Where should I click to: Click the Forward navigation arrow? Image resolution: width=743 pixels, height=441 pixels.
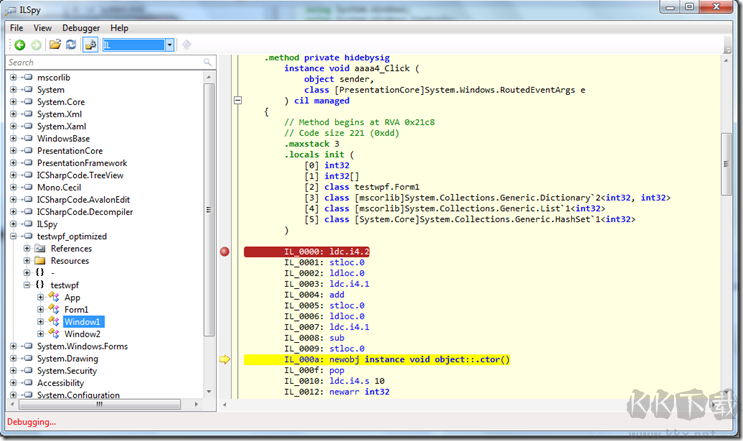point(36,45)
